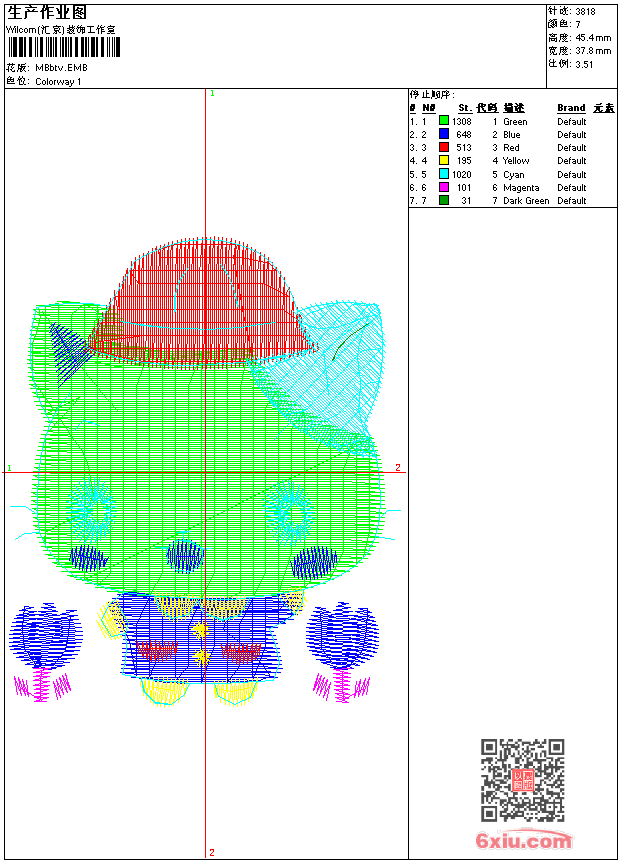
Task: Click the green color swatch in row 1
Action: (444, 121)
